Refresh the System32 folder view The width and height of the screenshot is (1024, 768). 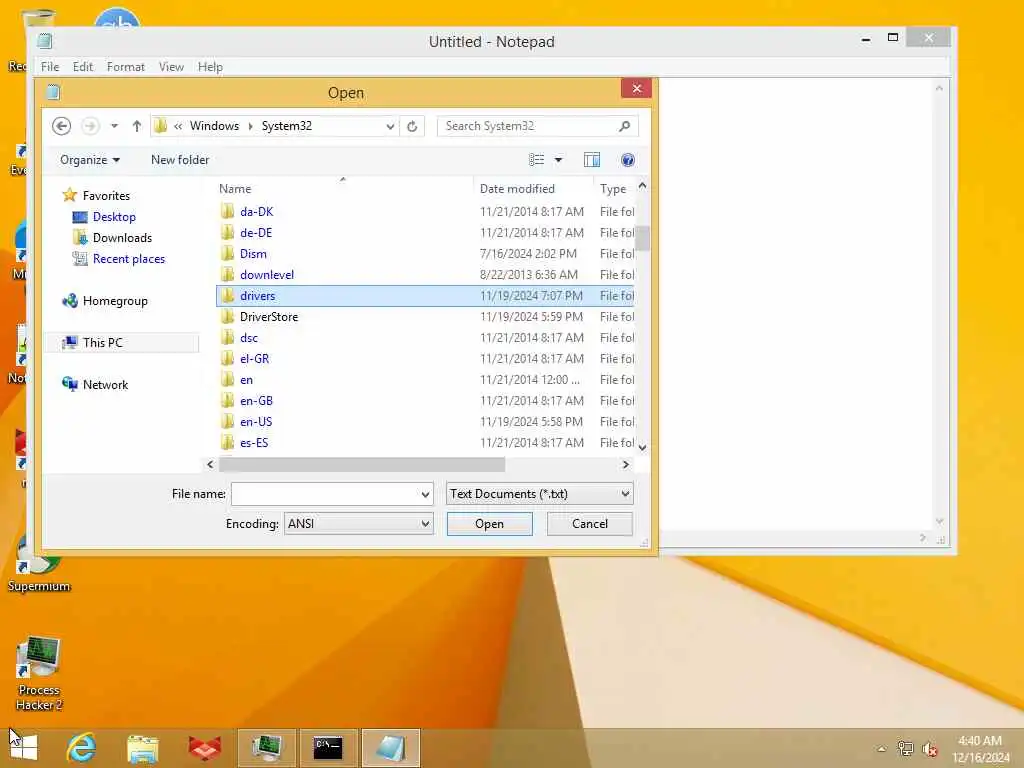[x=412, y=126]
